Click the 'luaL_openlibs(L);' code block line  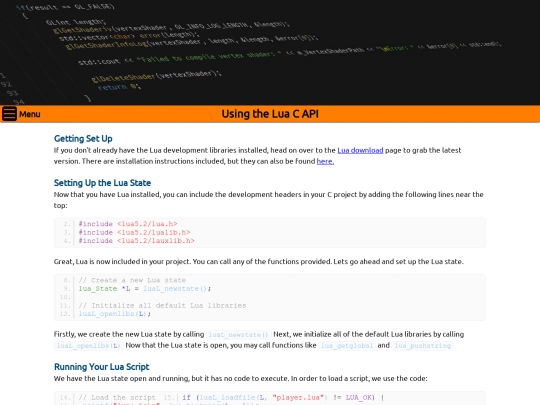click(x=115, y=314)
